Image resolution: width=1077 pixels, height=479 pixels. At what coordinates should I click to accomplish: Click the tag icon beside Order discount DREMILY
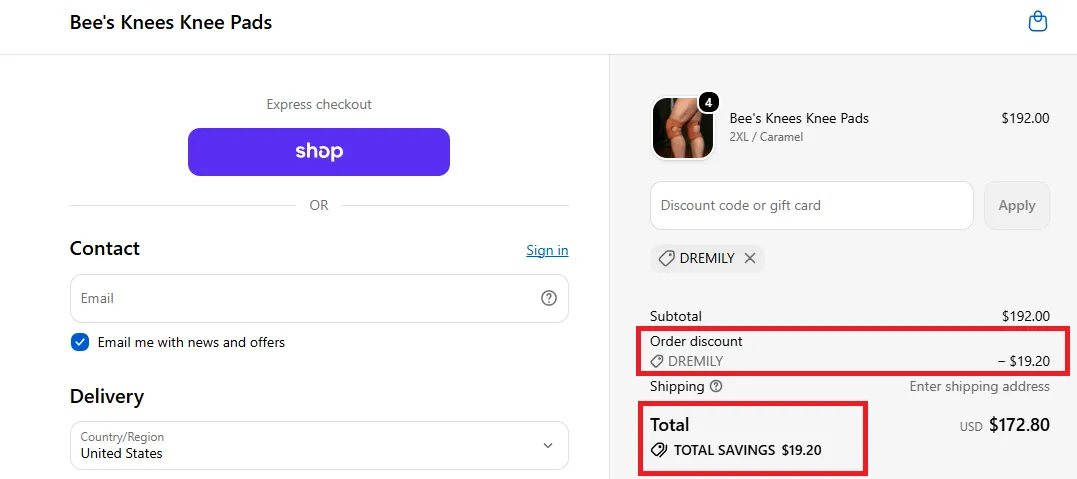tap(657, 361)
